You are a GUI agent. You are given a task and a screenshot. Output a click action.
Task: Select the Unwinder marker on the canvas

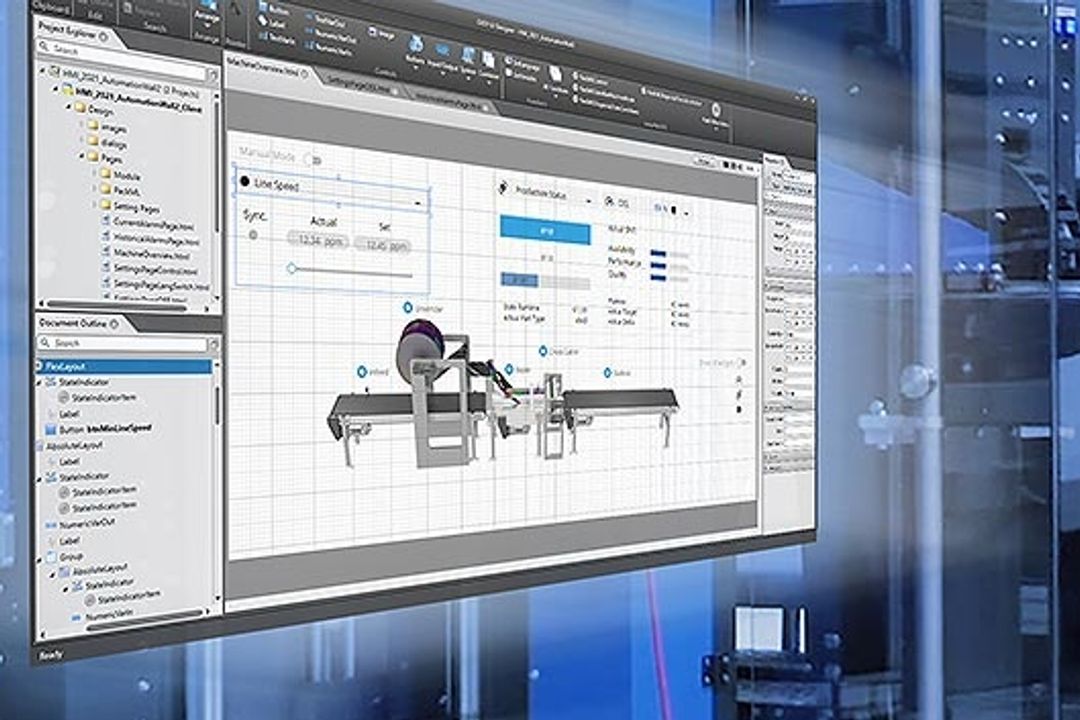(x=408, y=307)
